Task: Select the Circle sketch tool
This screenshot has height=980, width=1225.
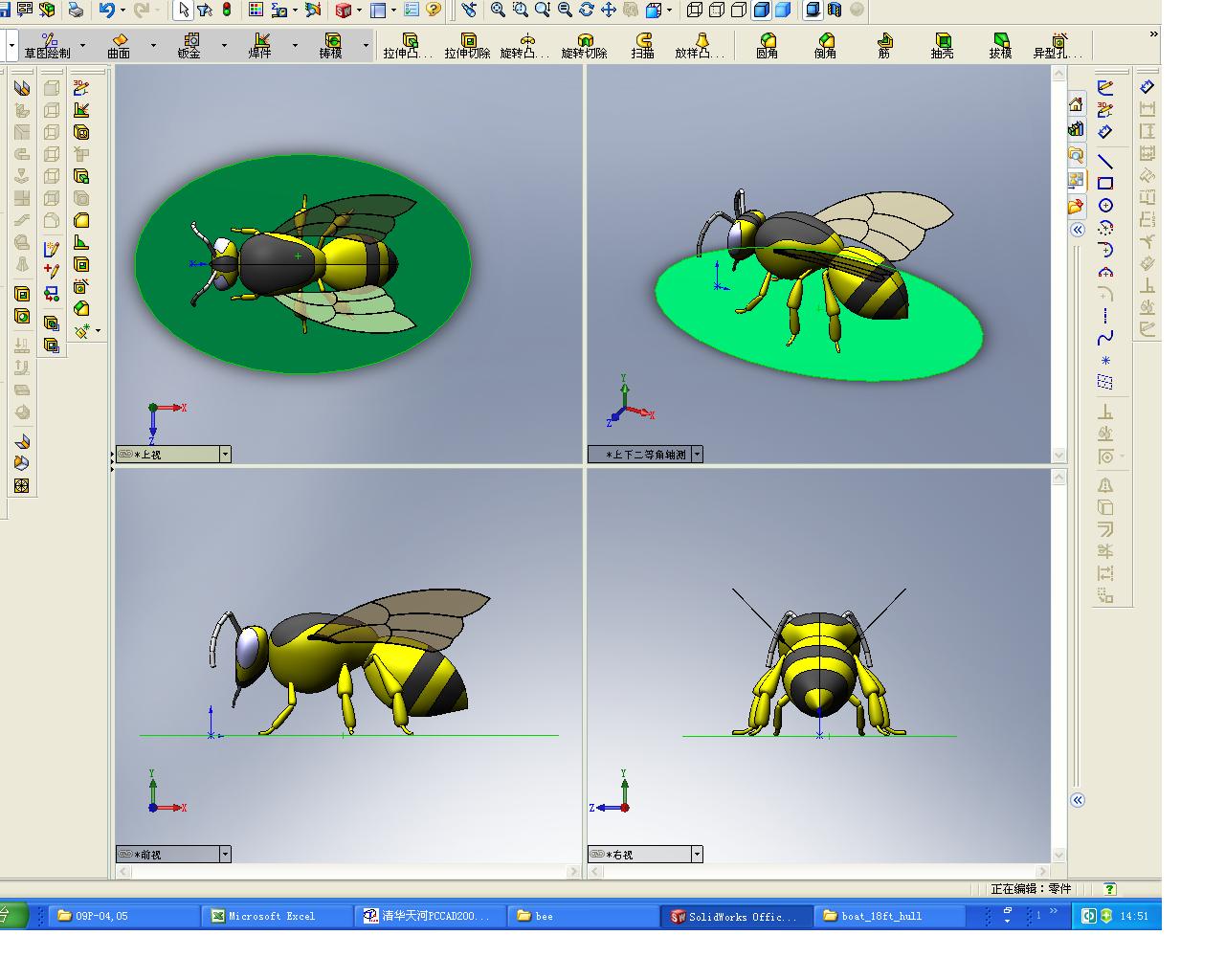Action: click(x=1105, y=205)
